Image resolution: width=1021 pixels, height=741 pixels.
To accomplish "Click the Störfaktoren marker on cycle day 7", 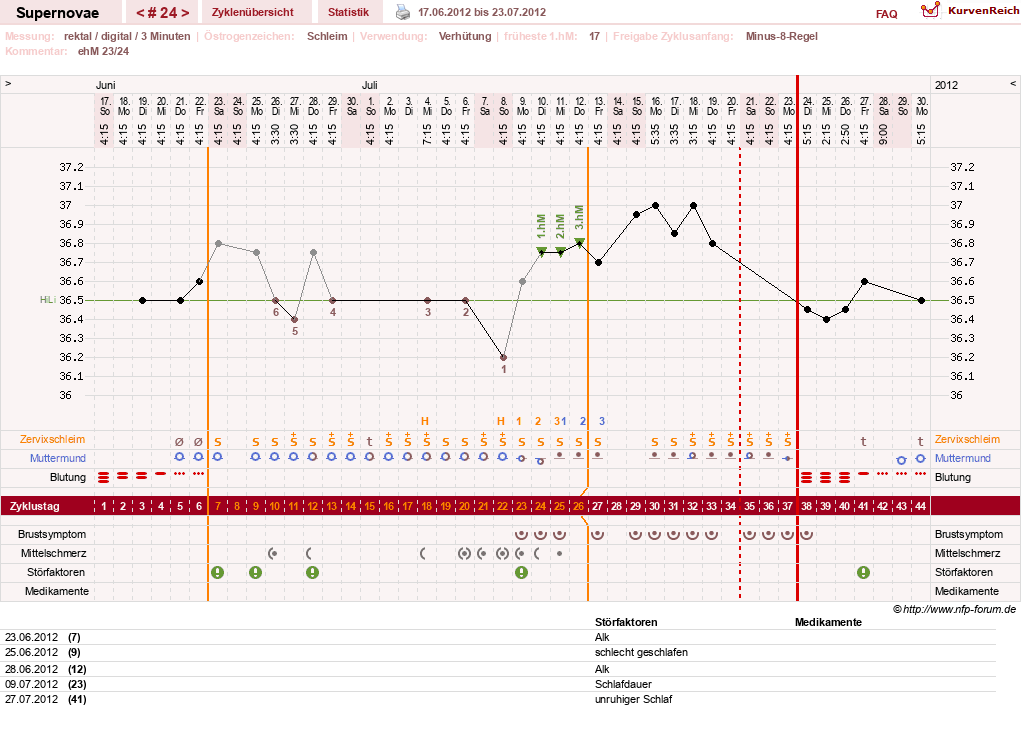I will coord(217,572).
